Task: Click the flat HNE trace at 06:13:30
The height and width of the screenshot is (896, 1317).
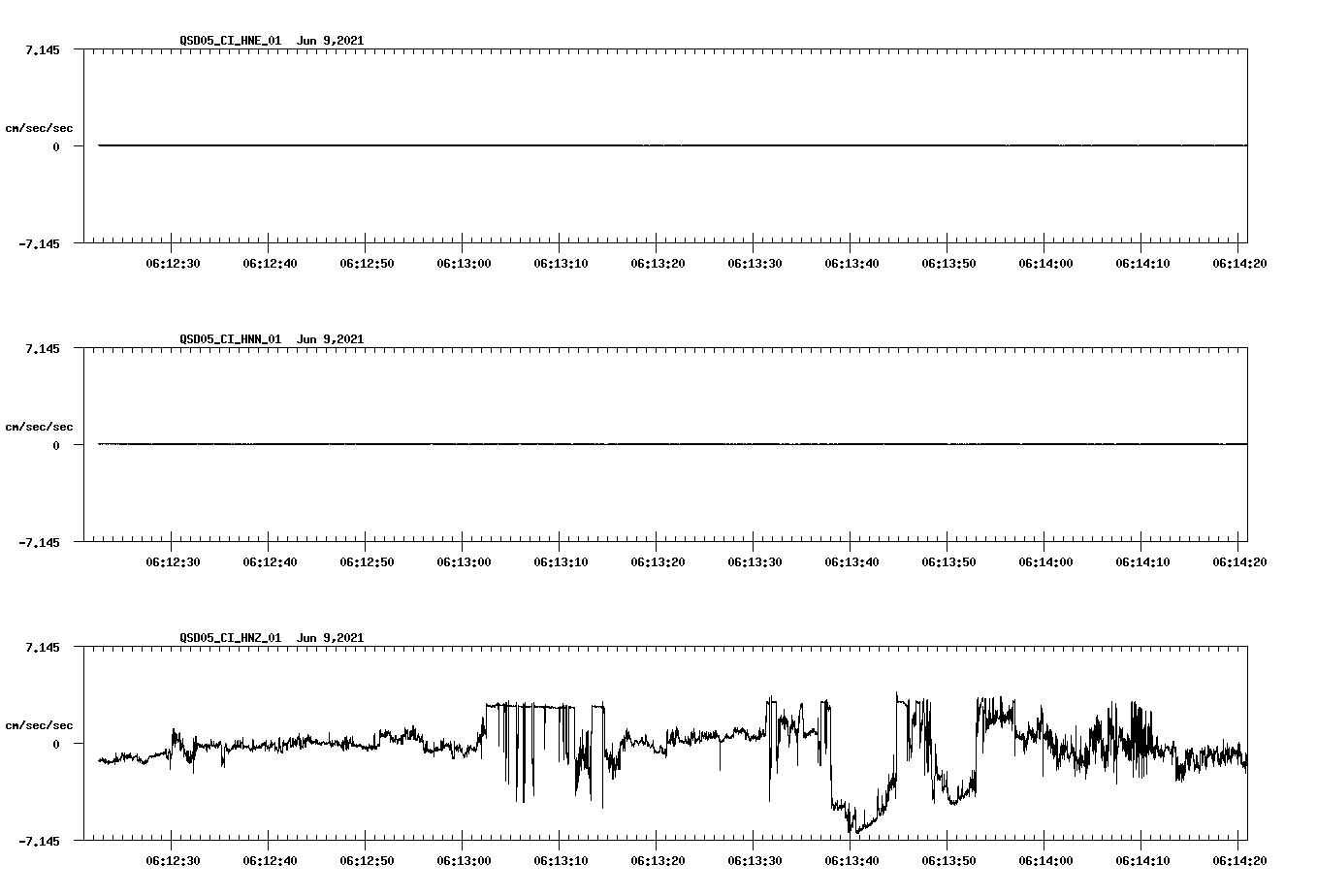Action: coord(755,145)
